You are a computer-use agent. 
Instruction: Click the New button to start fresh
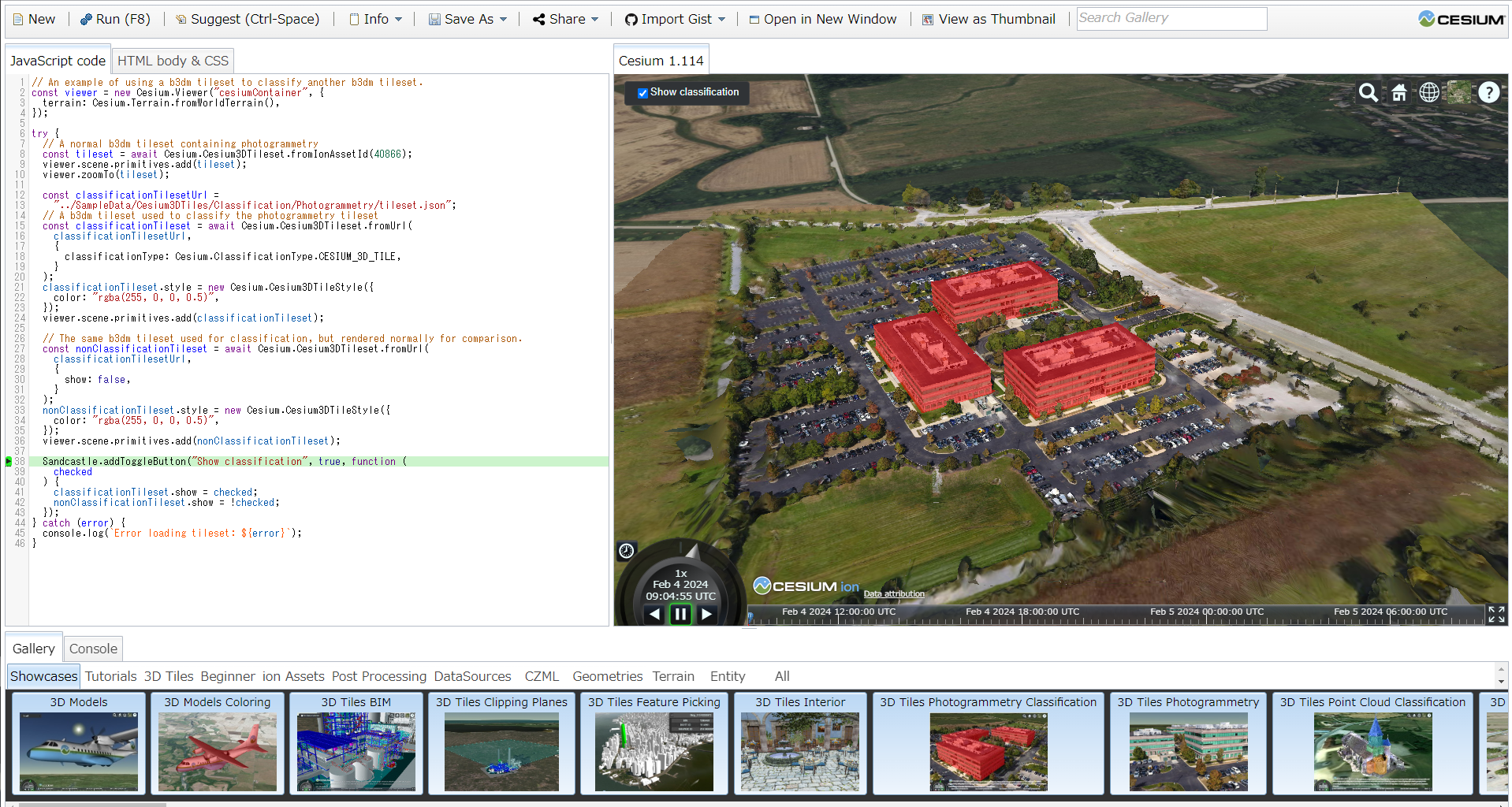click(34, 18)
